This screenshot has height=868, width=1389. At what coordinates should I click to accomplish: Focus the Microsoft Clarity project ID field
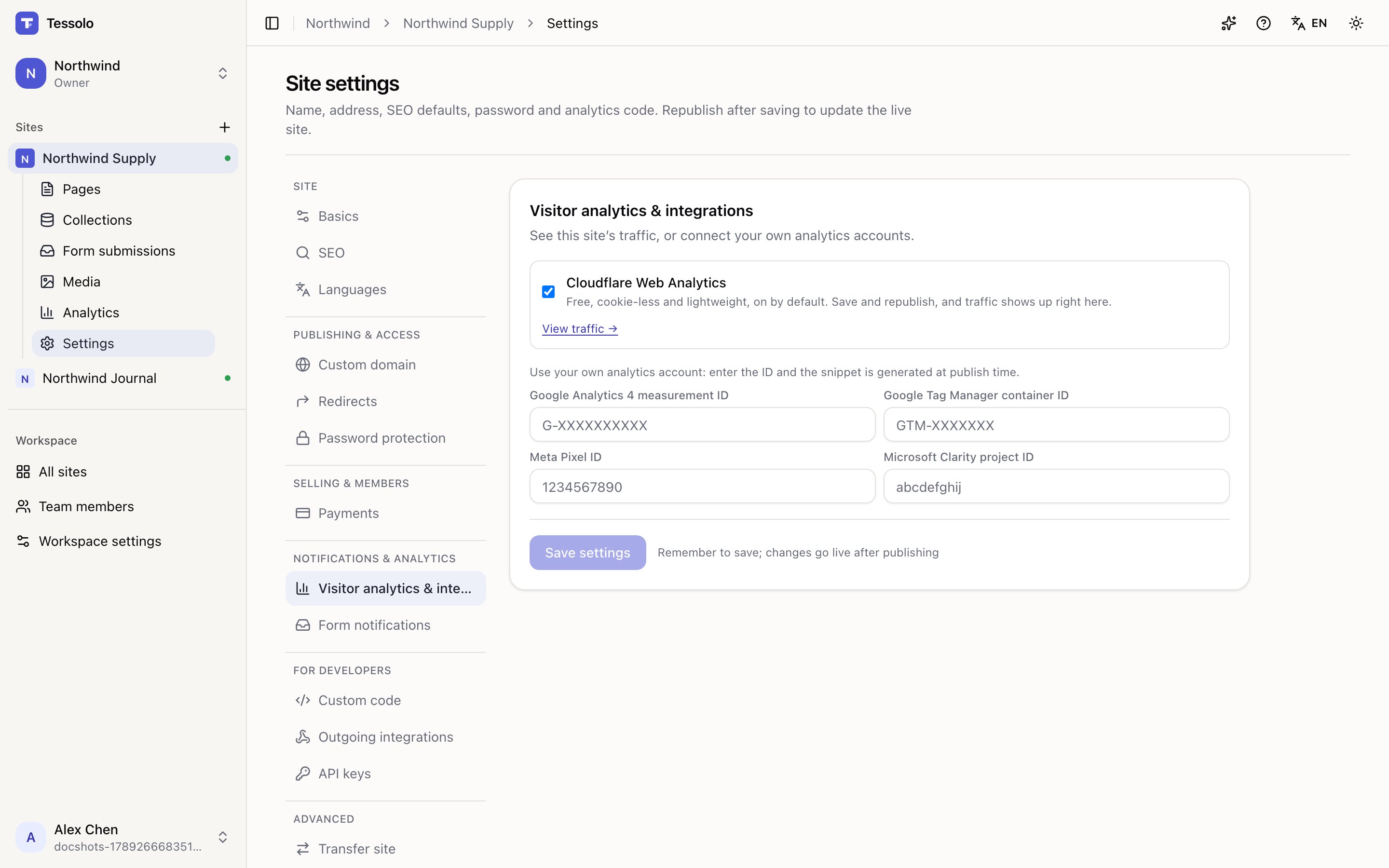pos(1056,487)
